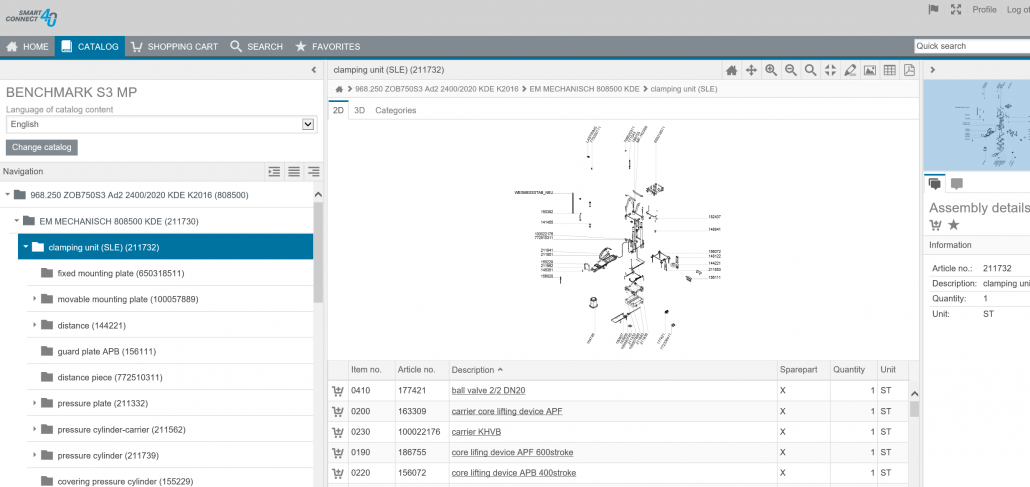The image size is (1030, 487).
Task: Go to the HOME menu item
Action: point(28,47)
